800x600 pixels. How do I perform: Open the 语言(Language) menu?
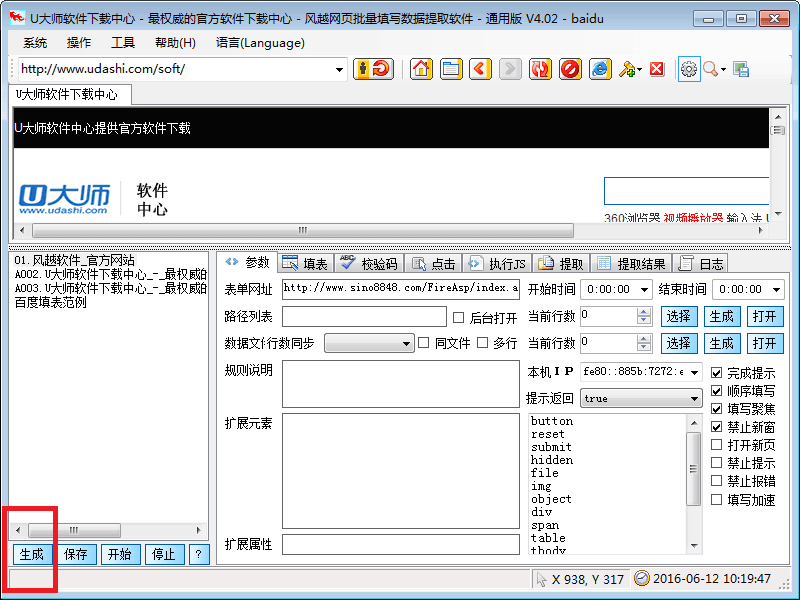260,43
